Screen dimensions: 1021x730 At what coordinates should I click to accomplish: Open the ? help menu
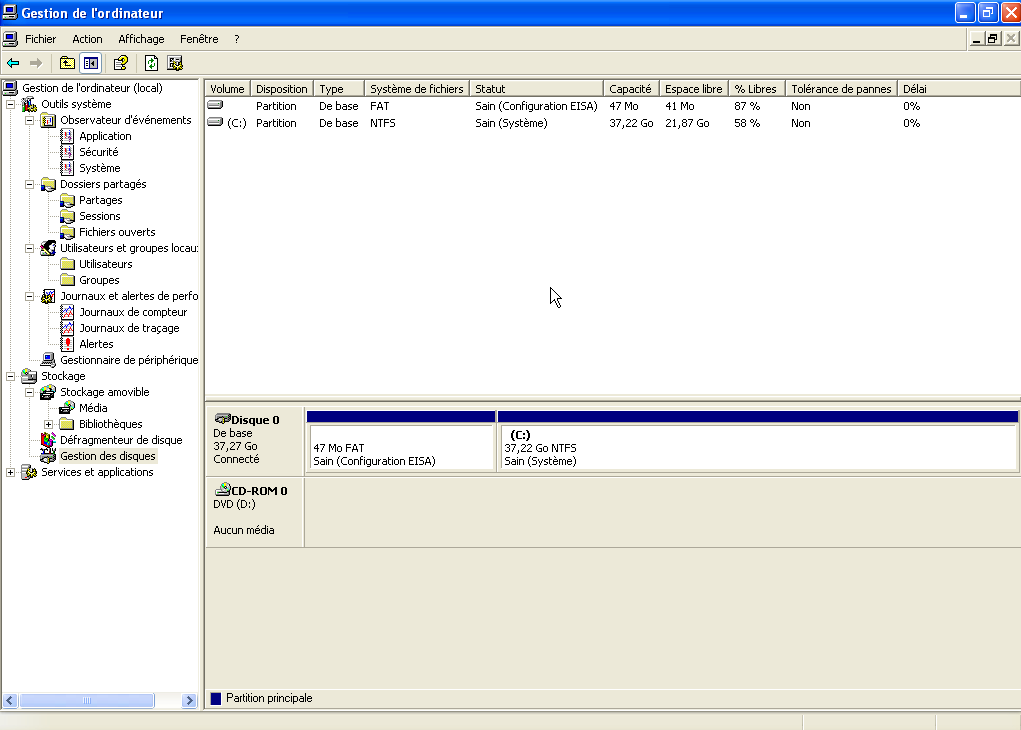236,39
